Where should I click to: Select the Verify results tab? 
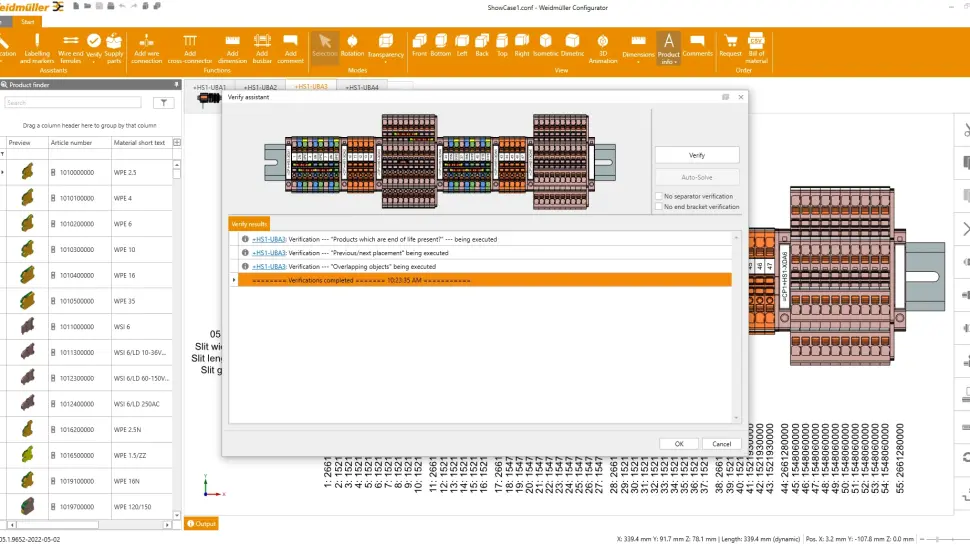pos(249,224)
